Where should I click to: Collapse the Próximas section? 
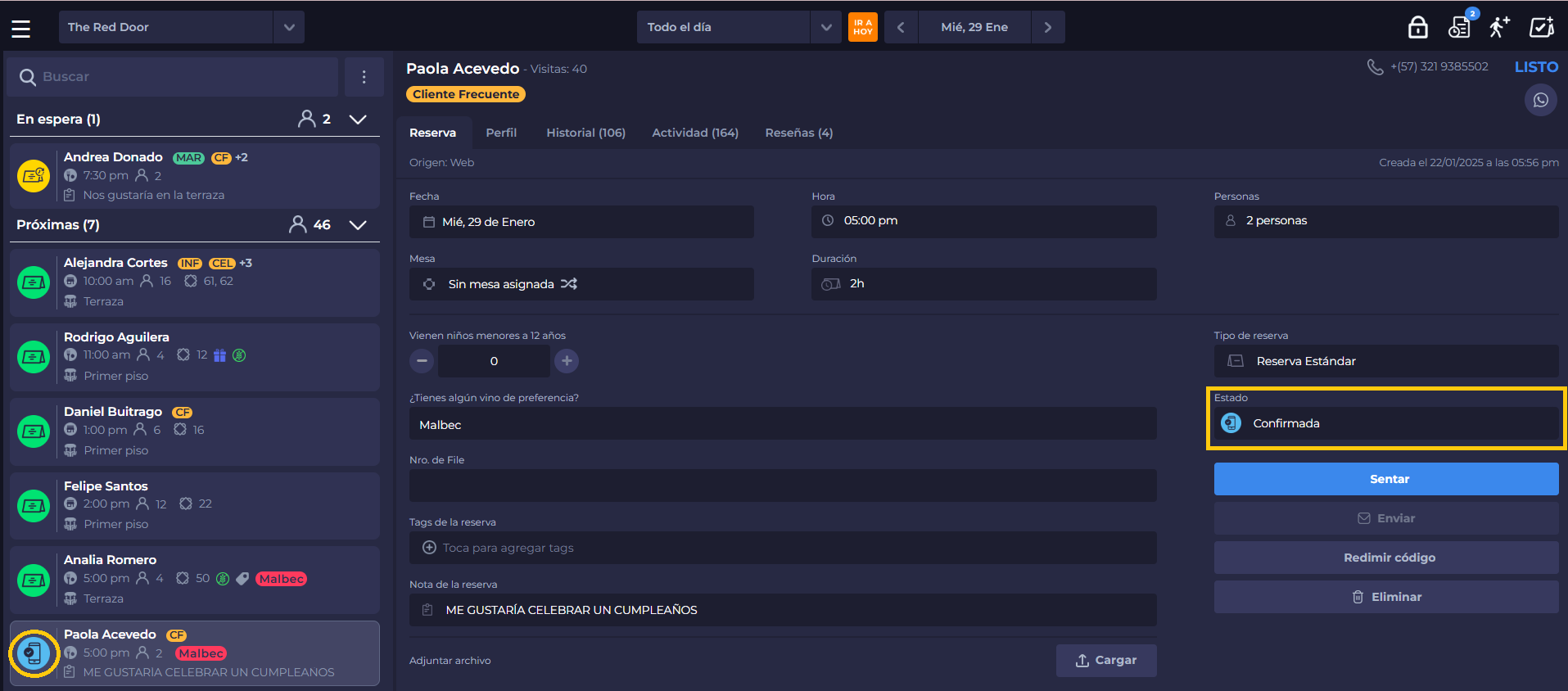pyautogui.click(x=358, y=225)
